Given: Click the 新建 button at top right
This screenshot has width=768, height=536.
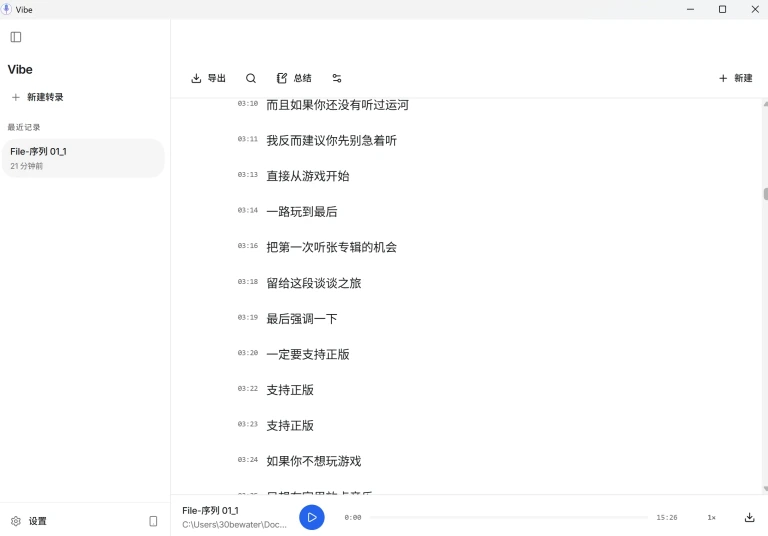Looking at the screenshot, I should tap(735, 78).
